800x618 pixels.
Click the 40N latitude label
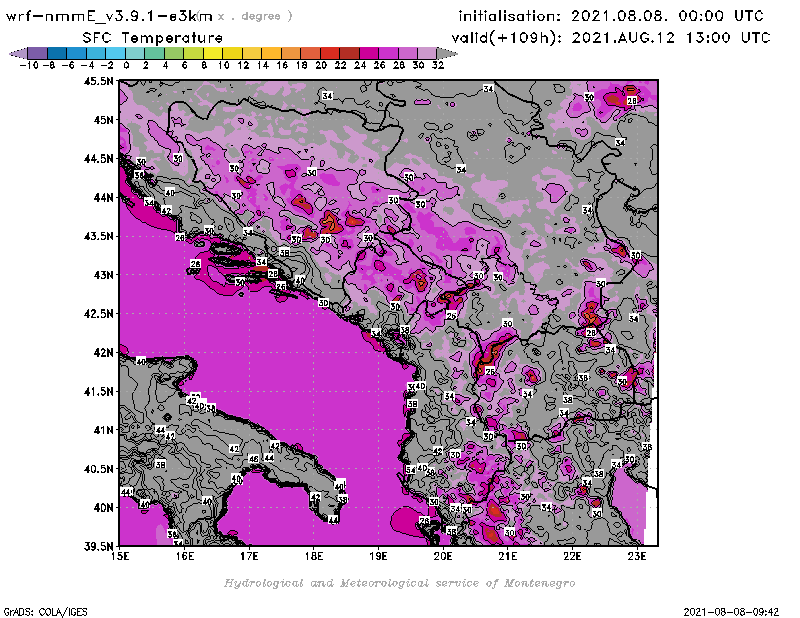pos(103,508)
